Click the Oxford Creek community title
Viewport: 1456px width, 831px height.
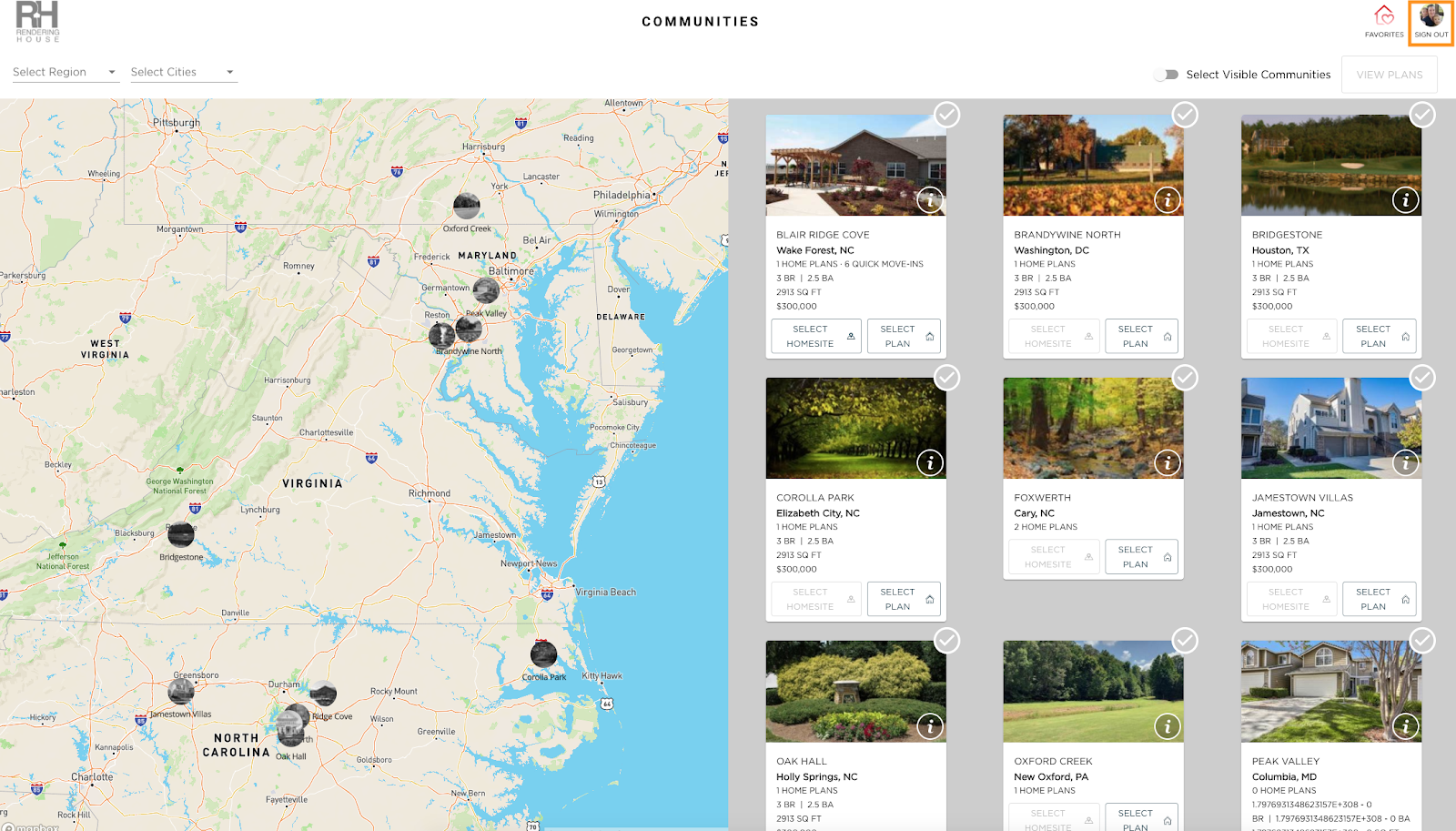[x=1053, y=761]
